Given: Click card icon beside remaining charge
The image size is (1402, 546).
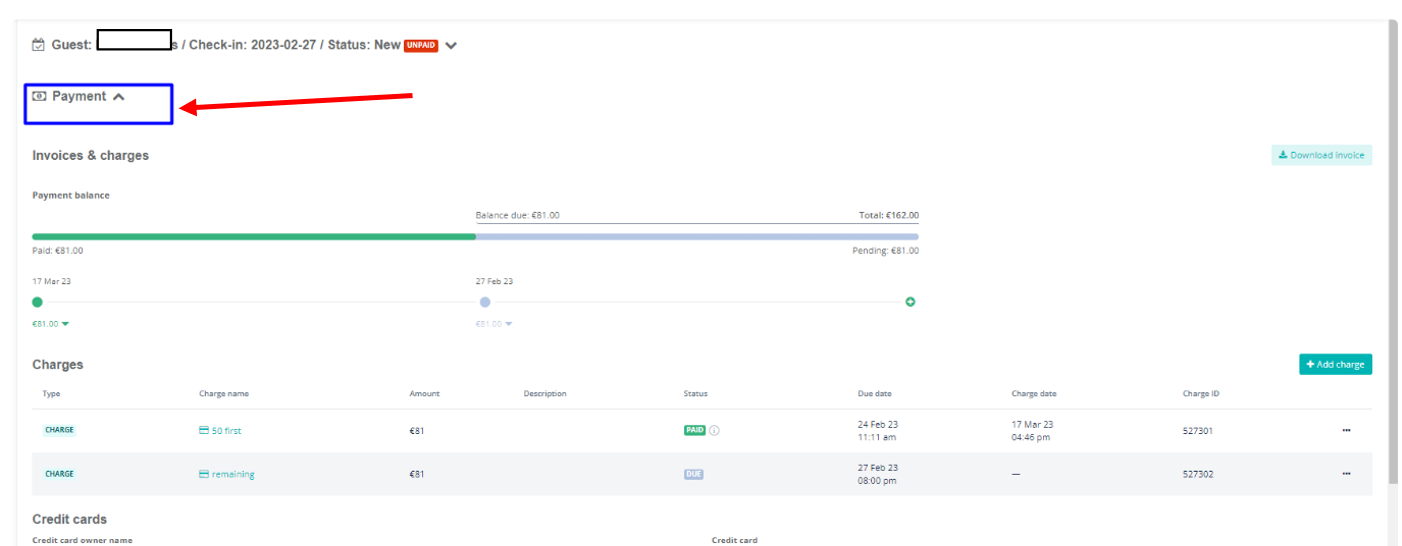Looking at the screenshot, I should coord(204,474).
